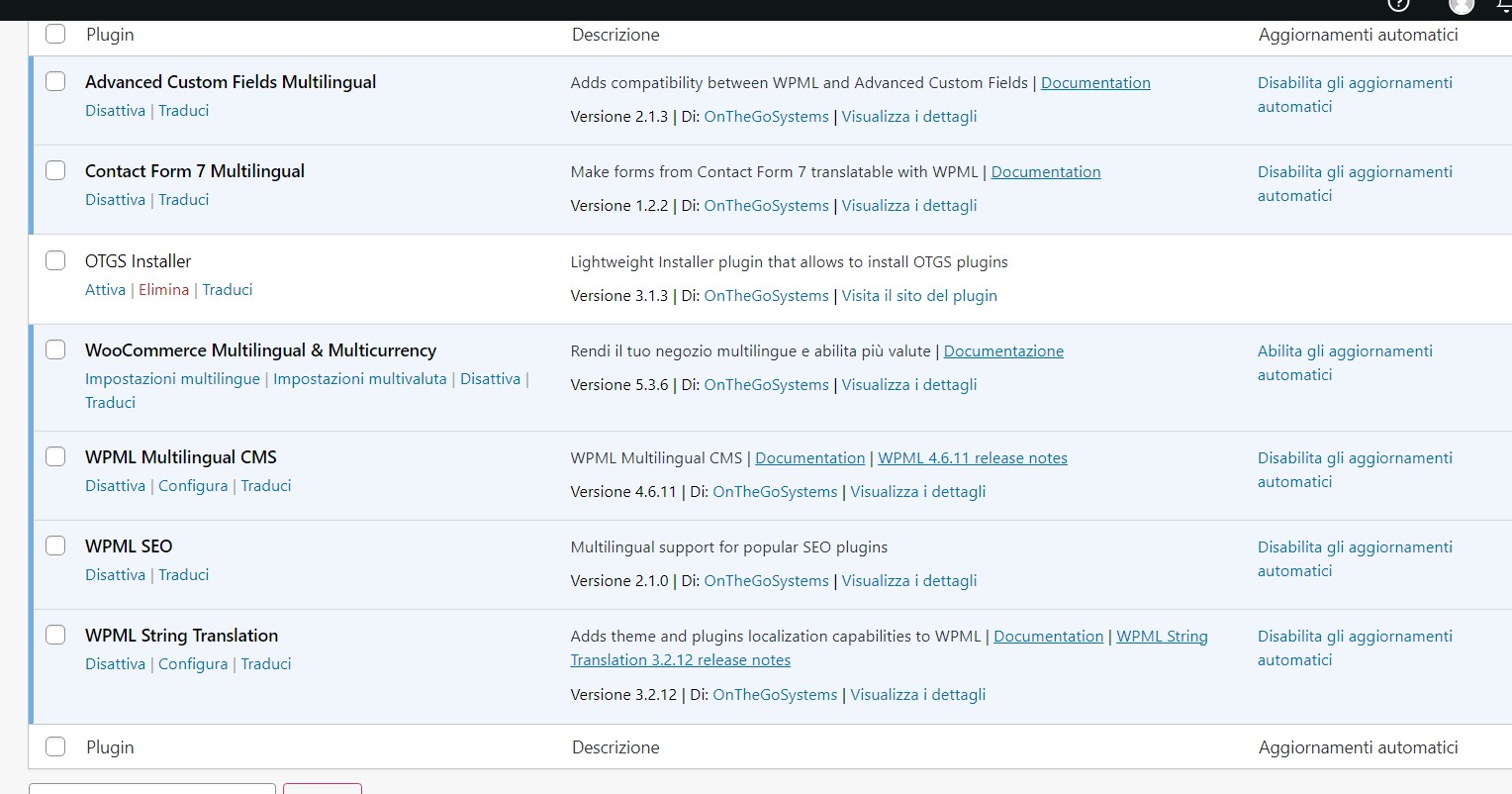This screenshot has height=794, width=1512.
Task: Tick the OTGS Installer plugin checkbox
Action: click(55, 260)
